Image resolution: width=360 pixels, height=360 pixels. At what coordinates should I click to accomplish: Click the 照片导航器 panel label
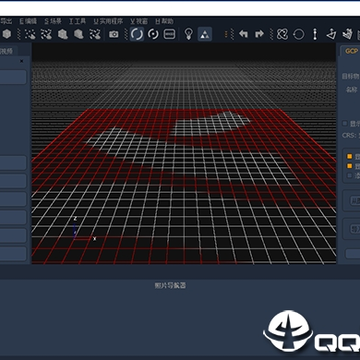pyautogui.click(x=170, y=285)
